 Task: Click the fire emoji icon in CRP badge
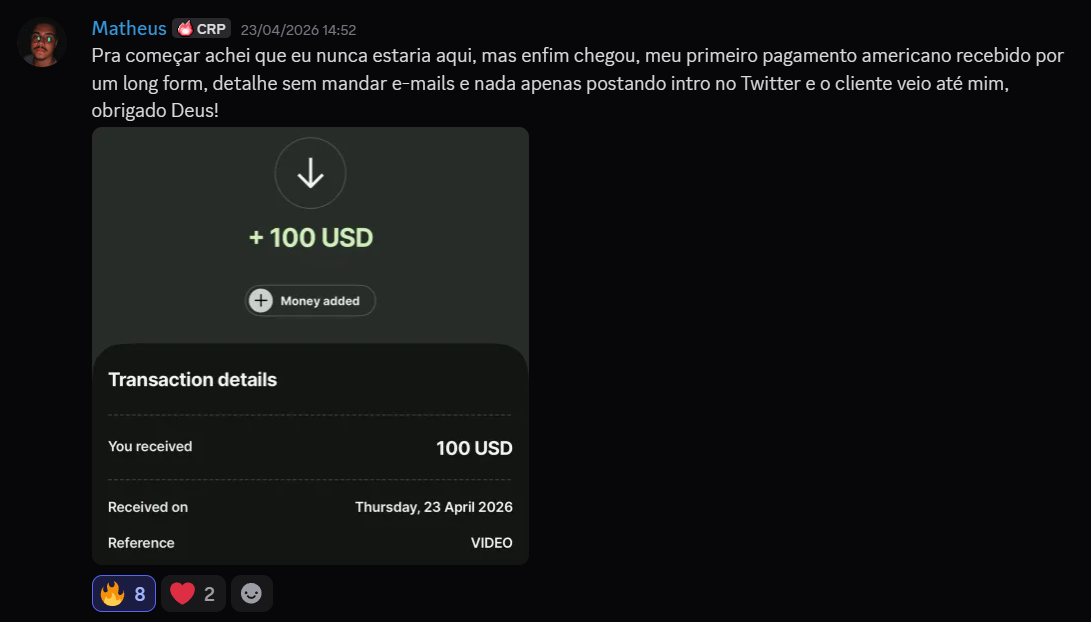tap(184, 29)
